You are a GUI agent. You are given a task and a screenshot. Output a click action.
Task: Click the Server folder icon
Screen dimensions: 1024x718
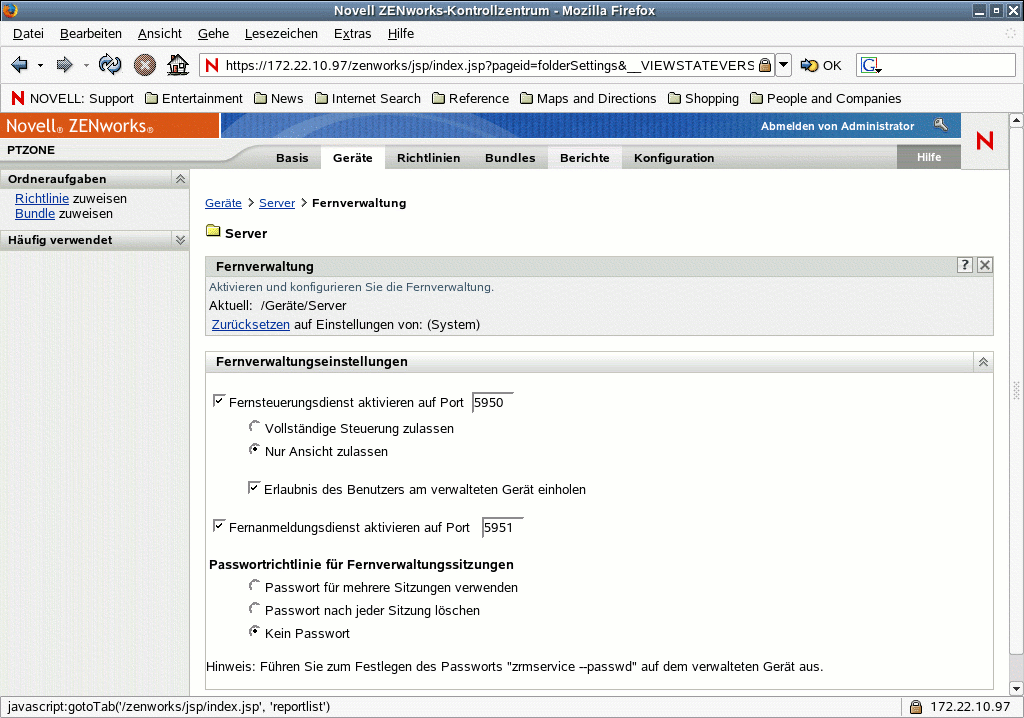[213, 231]
